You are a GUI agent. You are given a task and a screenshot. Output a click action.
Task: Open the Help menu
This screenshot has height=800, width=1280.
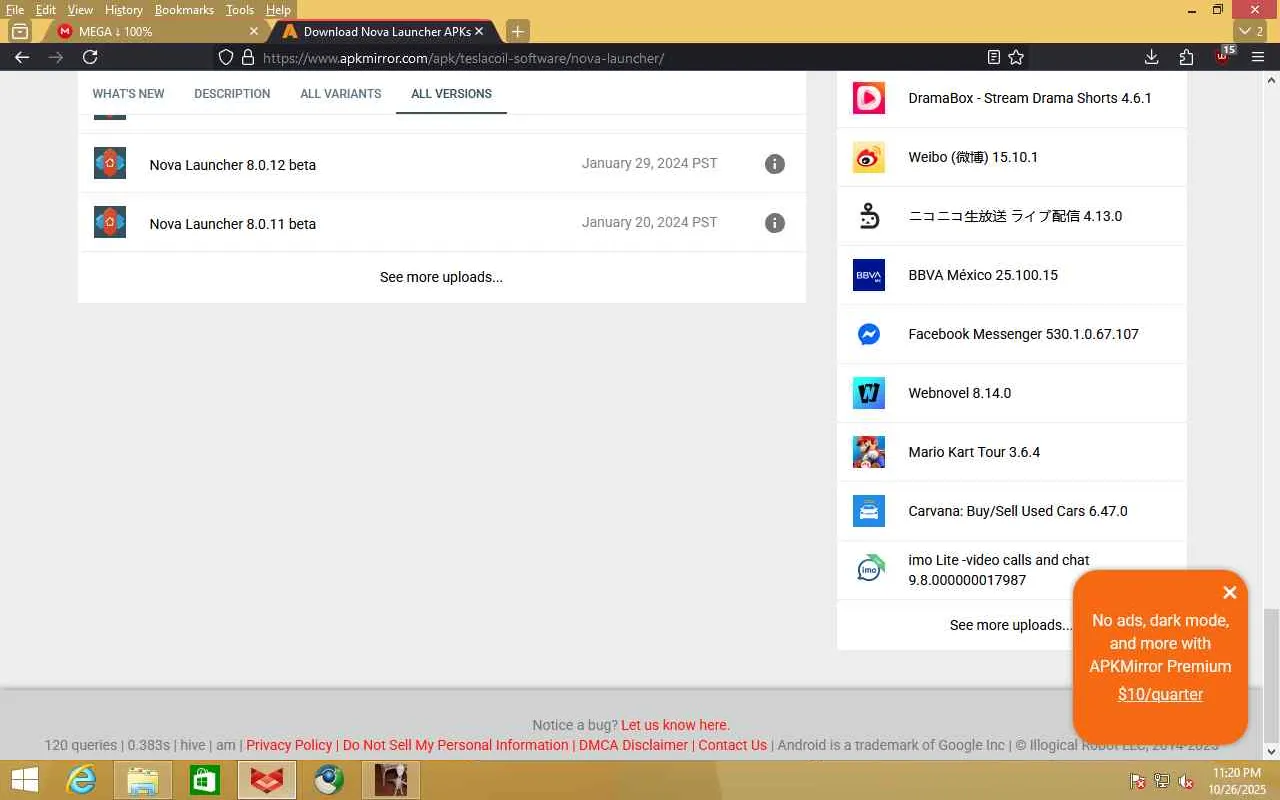click(x=278, y=10)
